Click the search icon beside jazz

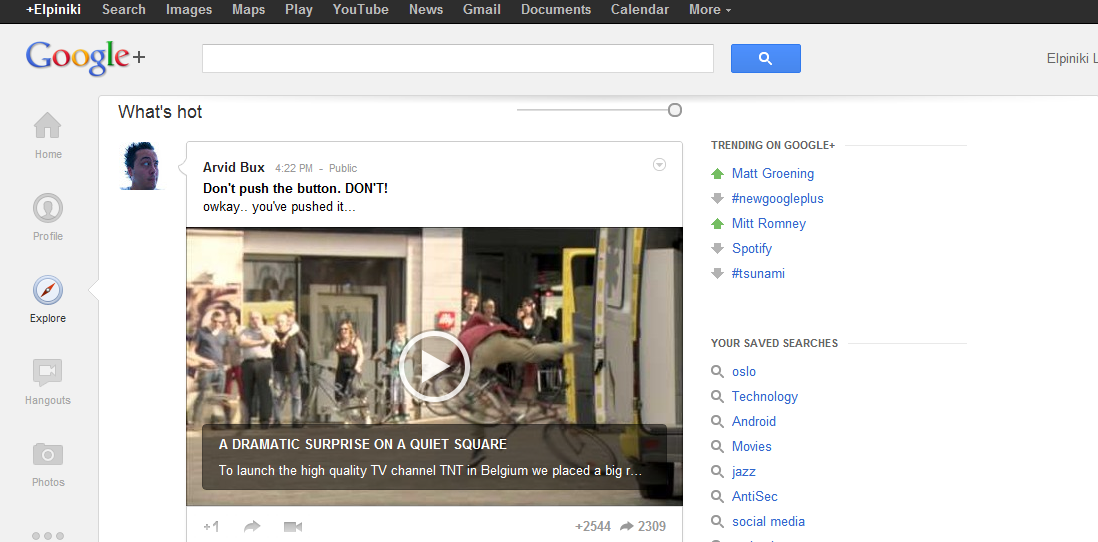tap(717, 472)
